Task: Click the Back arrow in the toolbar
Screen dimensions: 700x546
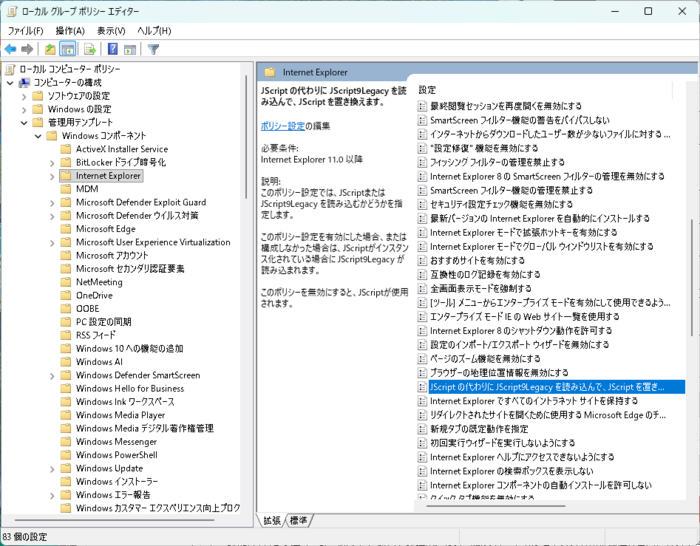Action: (x=11, y=49)
